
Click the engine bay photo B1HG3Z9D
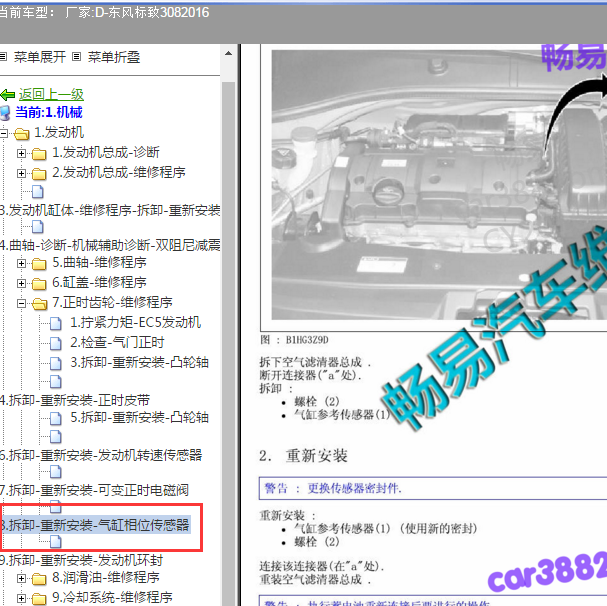tap(439, 185)
